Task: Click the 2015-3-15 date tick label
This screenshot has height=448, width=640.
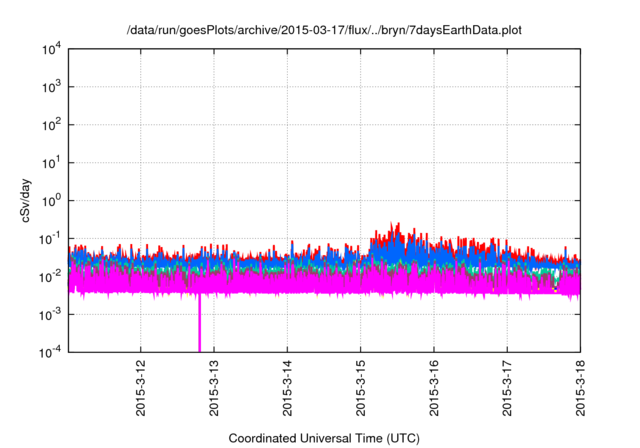Action: coord(360,388)
